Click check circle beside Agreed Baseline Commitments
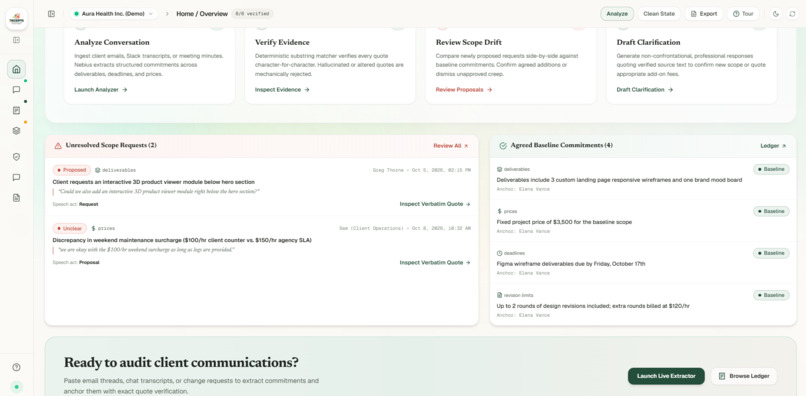806x396 pixels. [x=503, y=146]
